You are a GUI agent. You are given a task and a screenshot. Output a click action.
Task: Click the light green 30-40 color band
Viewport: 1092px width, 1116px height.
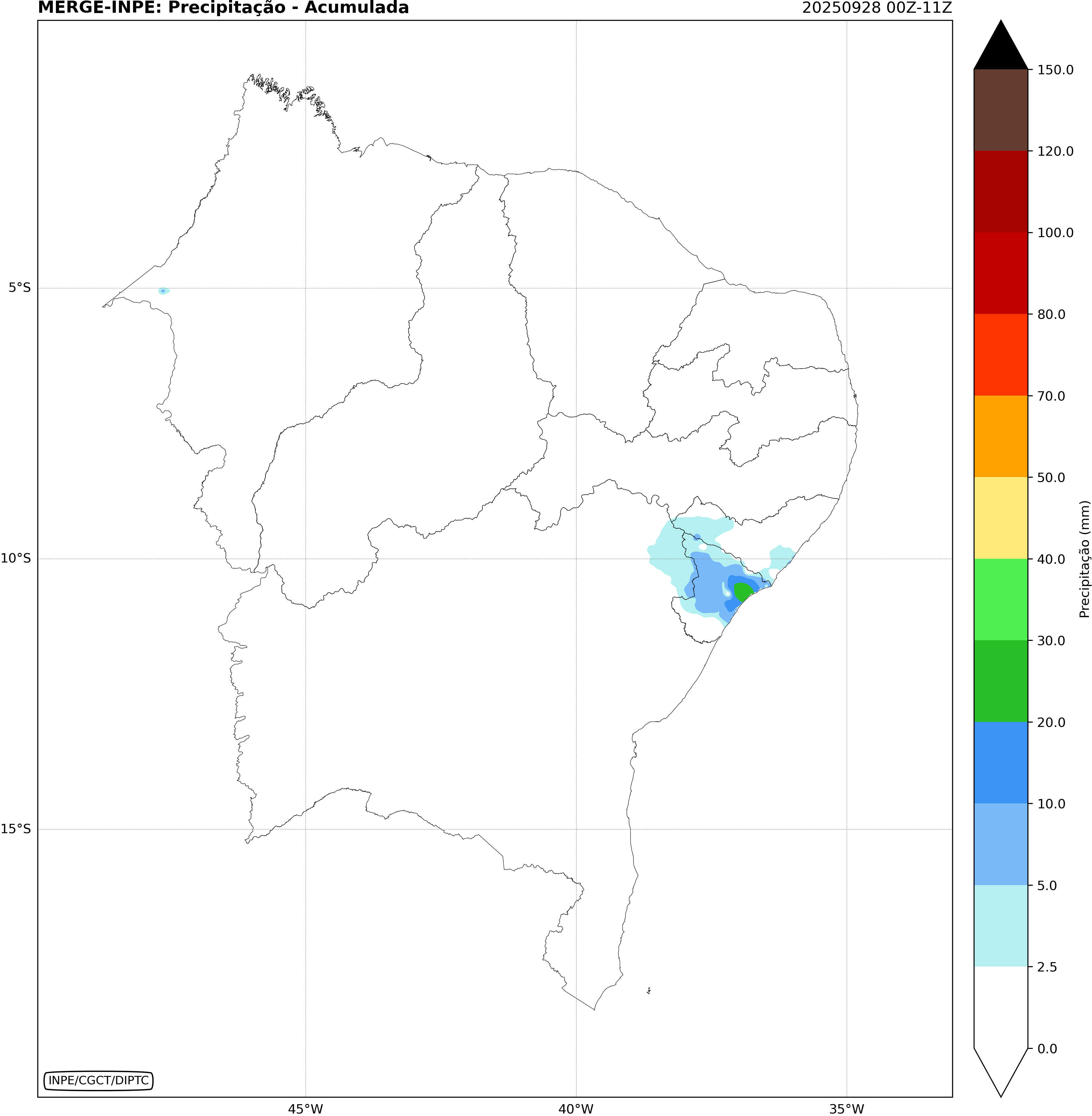click(x=1001, y=599)
